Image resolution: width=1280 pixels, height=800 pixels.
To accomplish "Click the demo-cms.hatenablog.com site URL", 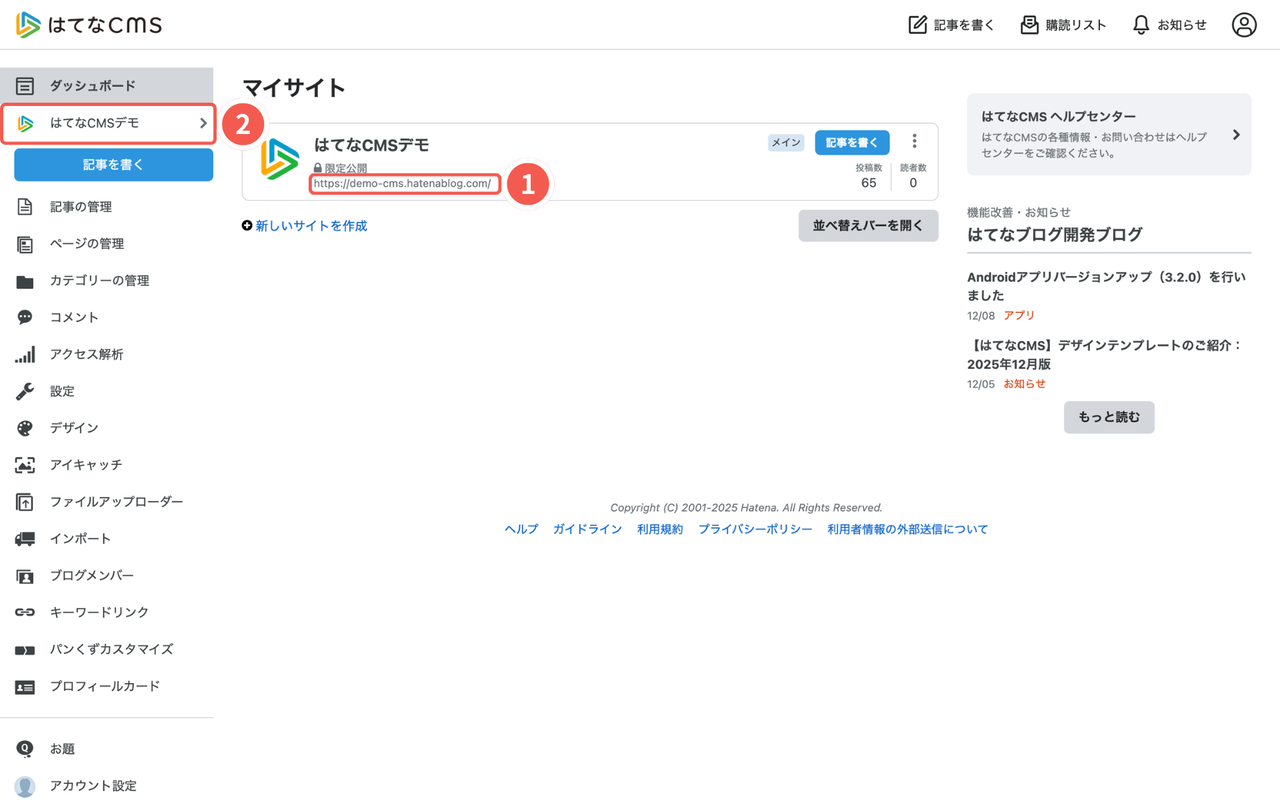I will click(x=404, y=183).
